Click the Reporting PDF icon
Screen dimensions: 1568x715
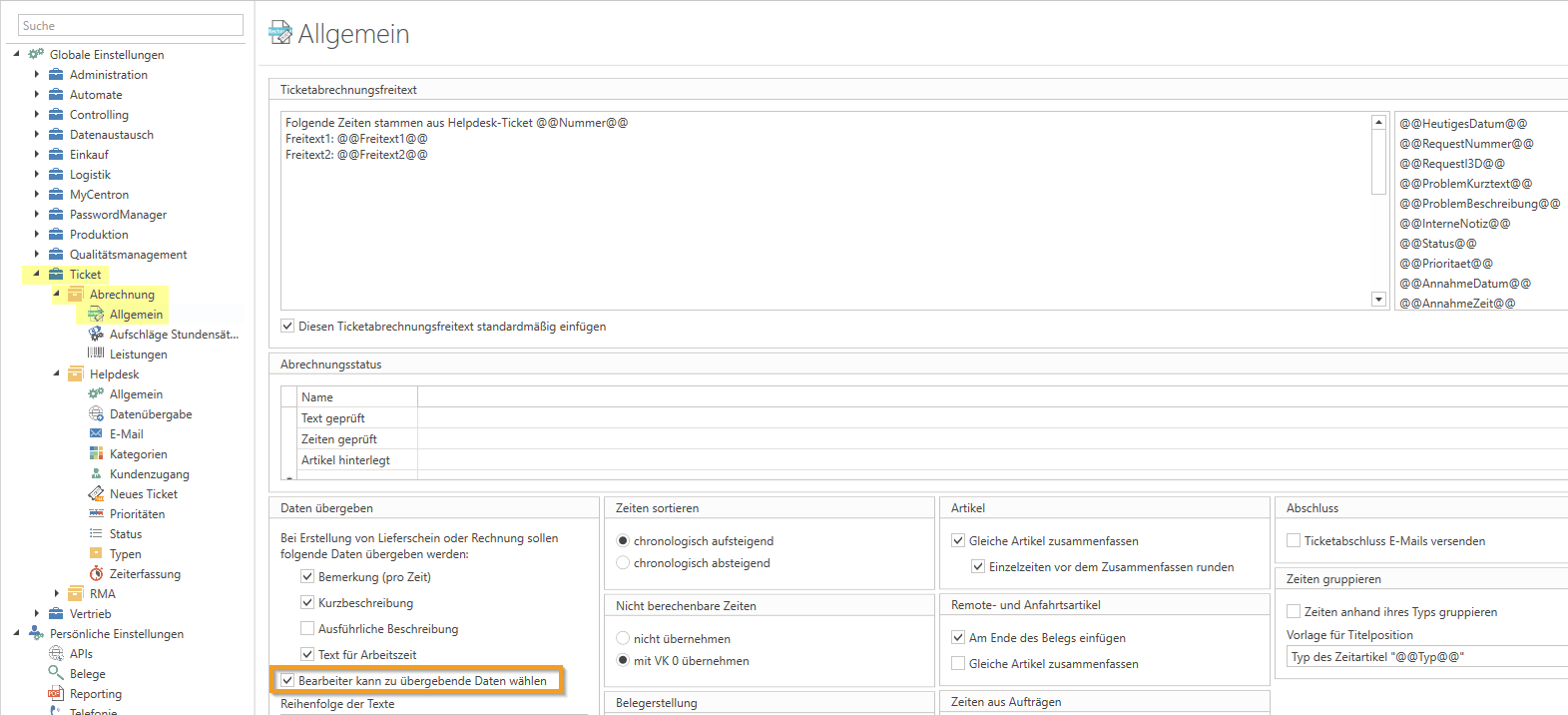pyautogui.click(x=56, y=694)
